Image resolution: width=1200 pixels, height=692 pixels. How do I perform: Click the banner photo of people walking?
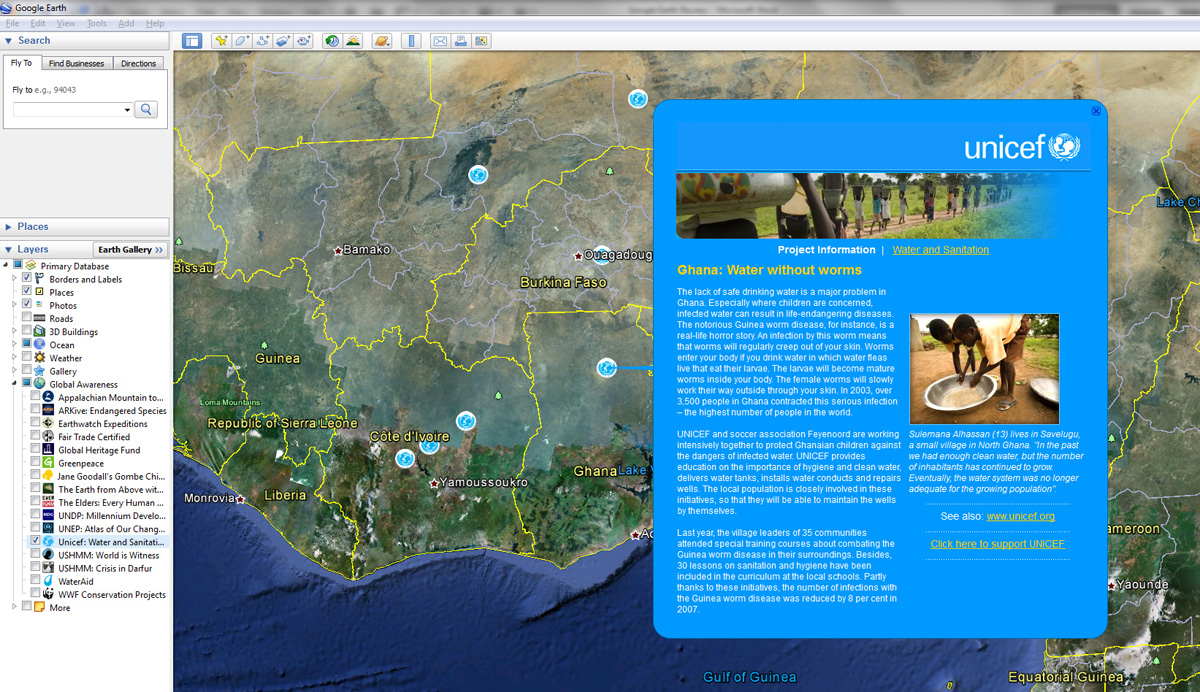click(869, 205)
